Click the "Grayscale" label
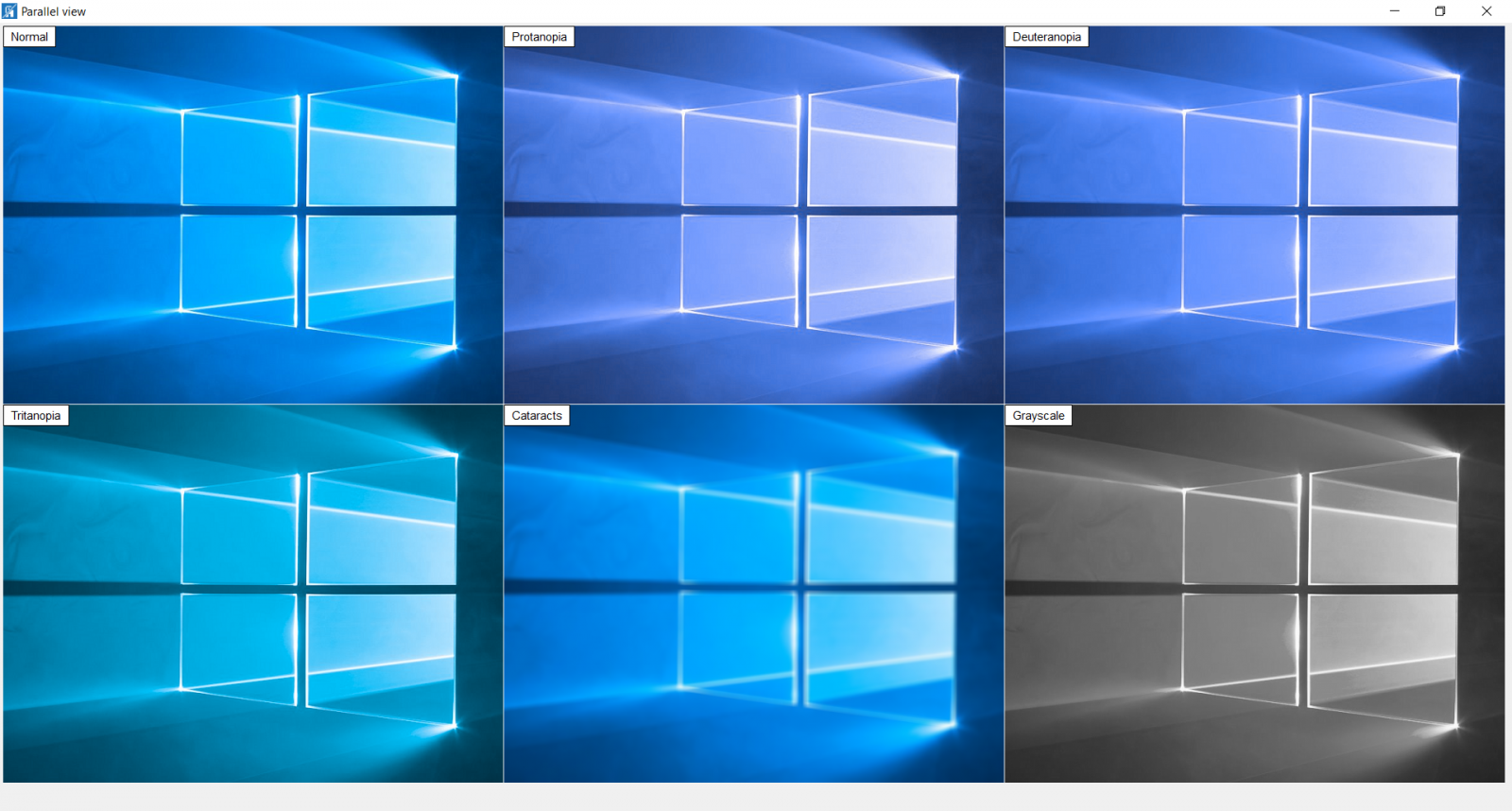This screenshot has height=811, width=1512. tap(1039, 416)
